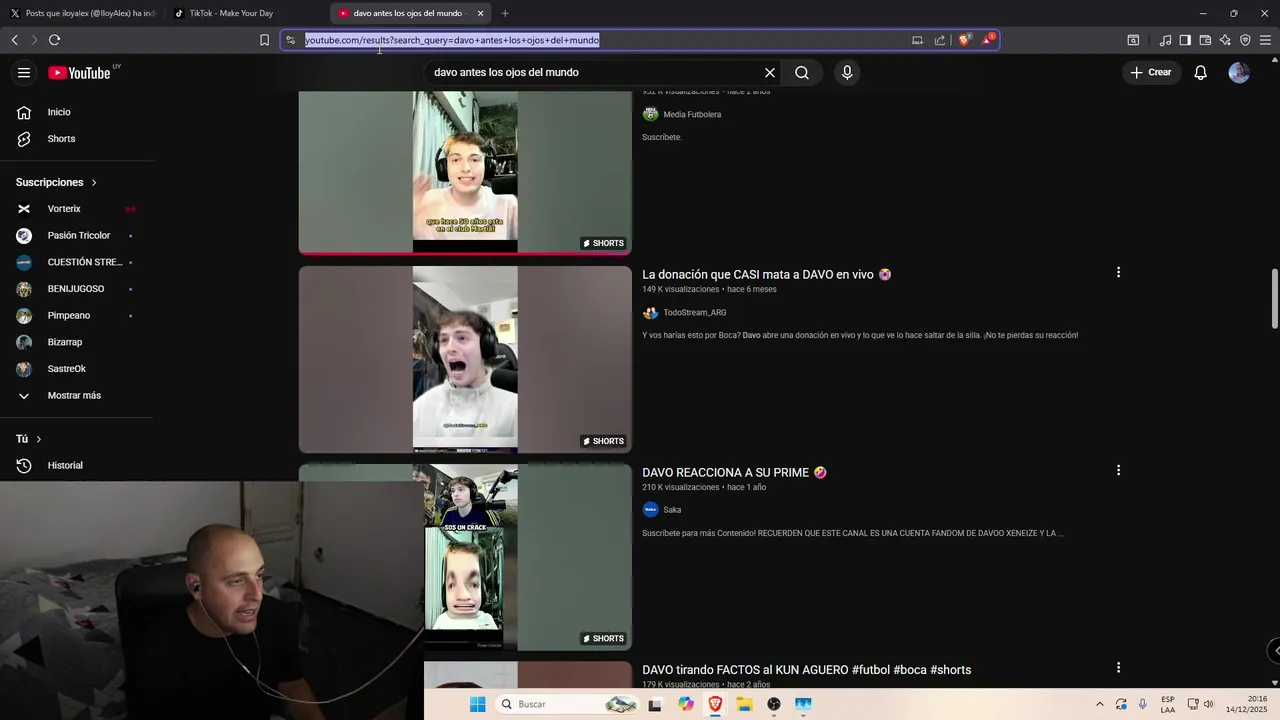Open Copilot from the taskbar
This screenshot has height=720, width=1280.
click(685, 704)
